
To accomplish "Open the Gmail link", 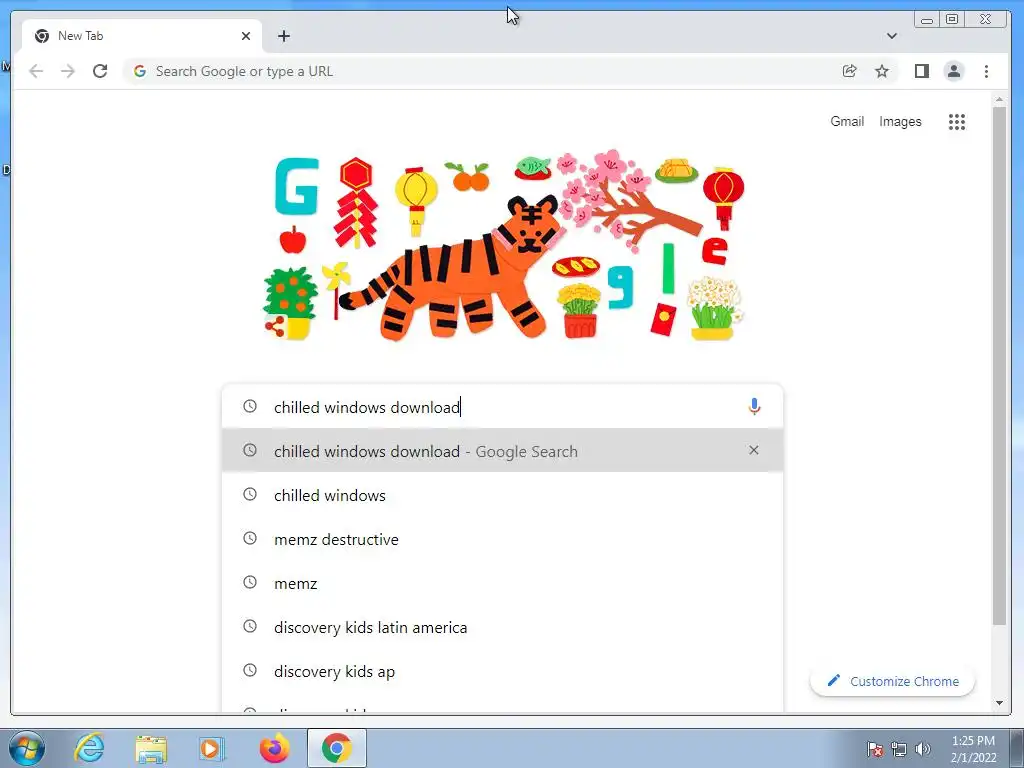I will [x=847, y=121].
